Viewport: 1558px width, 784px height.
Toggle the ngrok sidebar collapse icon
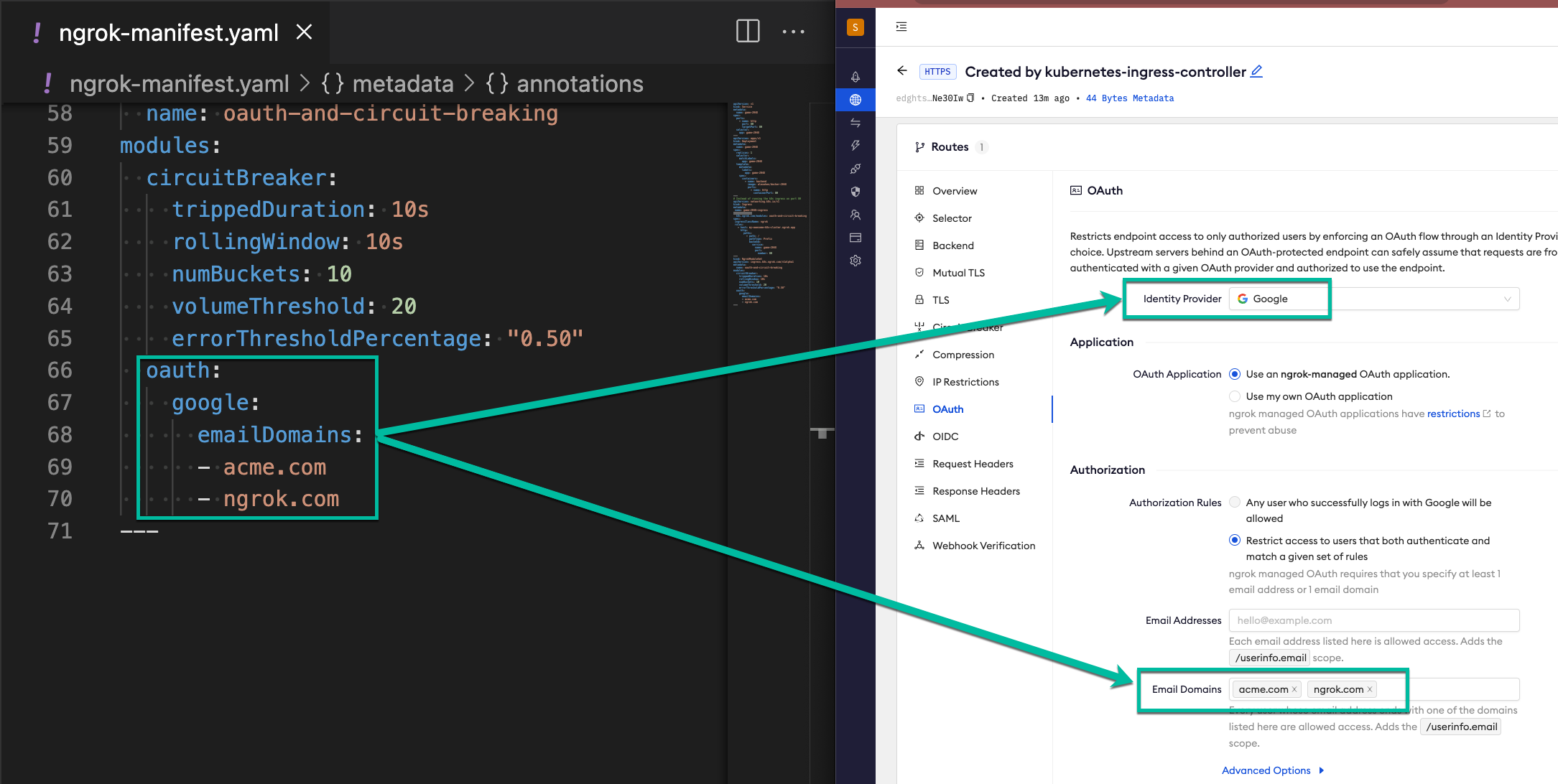click(x=901, y=27)
